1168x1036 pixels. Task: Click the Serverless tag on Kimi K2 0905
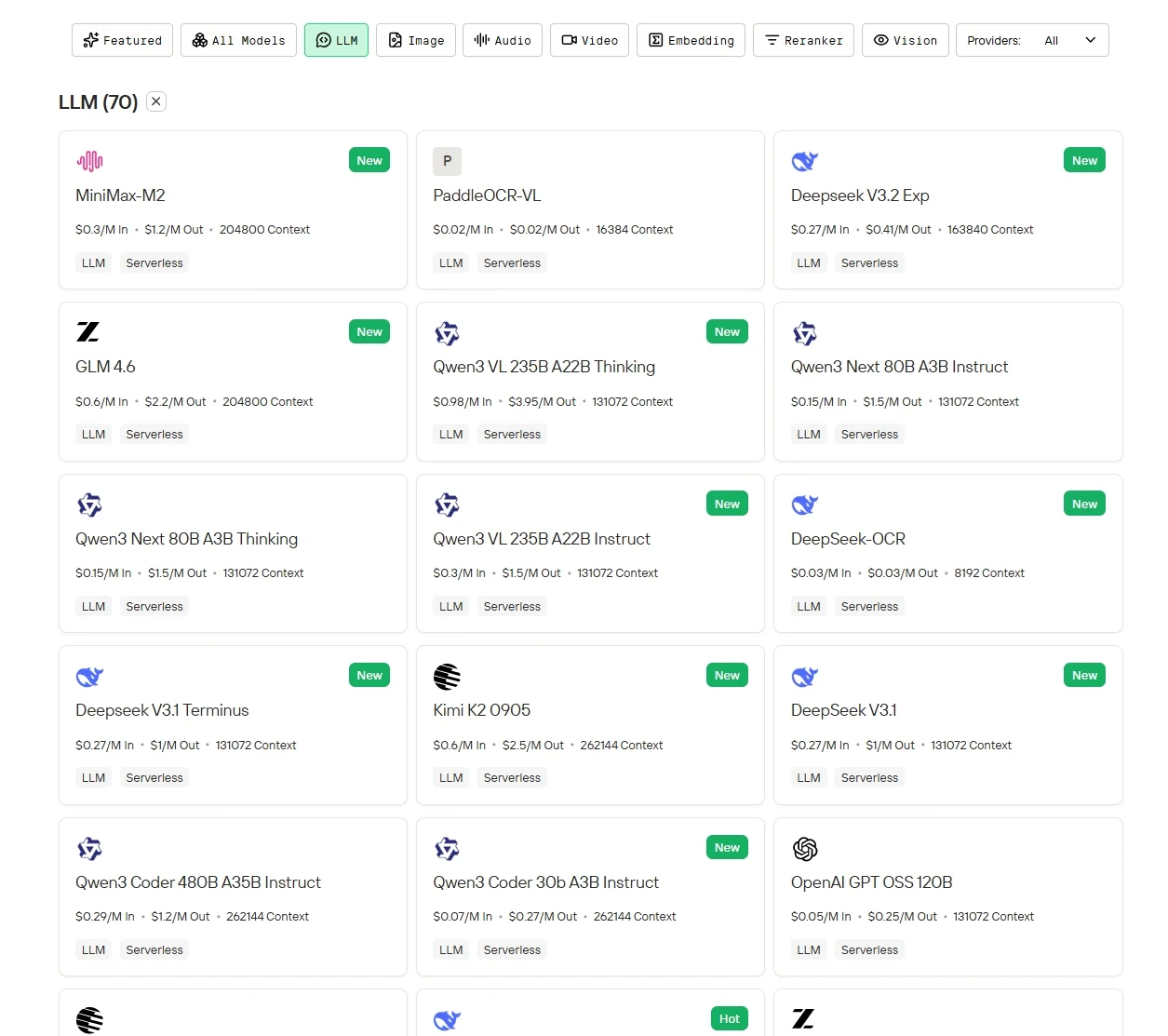512,778
